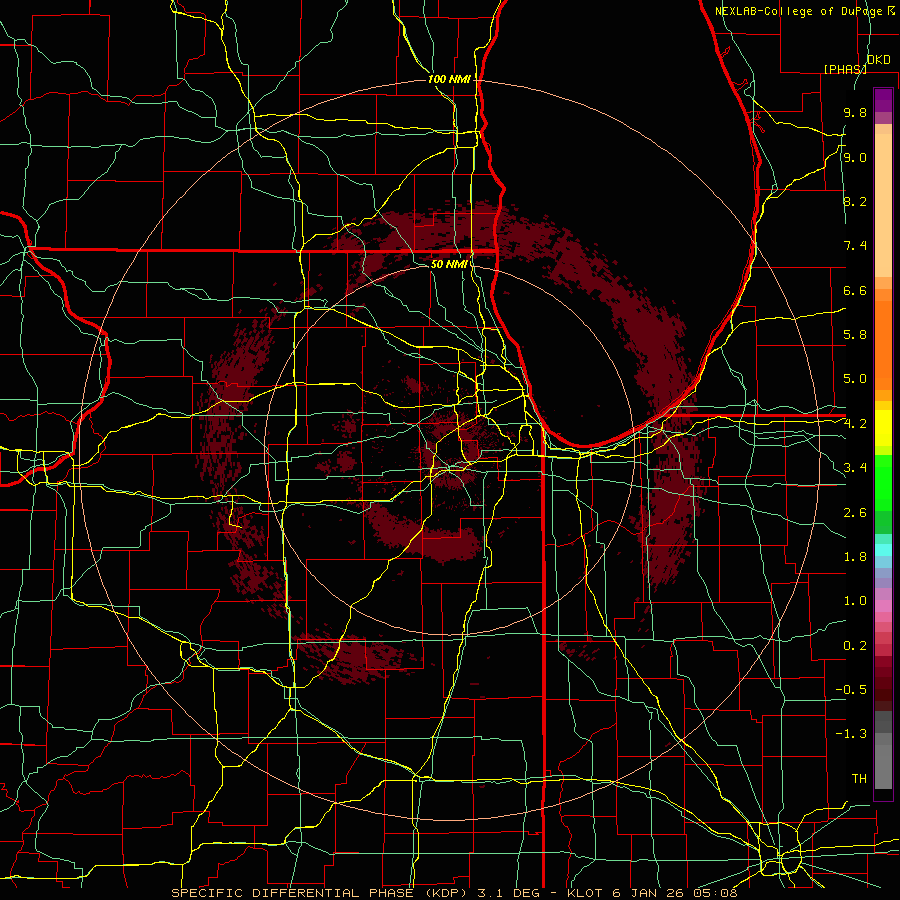Viewport: 900px width, 900px height.
Task: Click the 1.0 value on color scale
Action: pos(855,601)
